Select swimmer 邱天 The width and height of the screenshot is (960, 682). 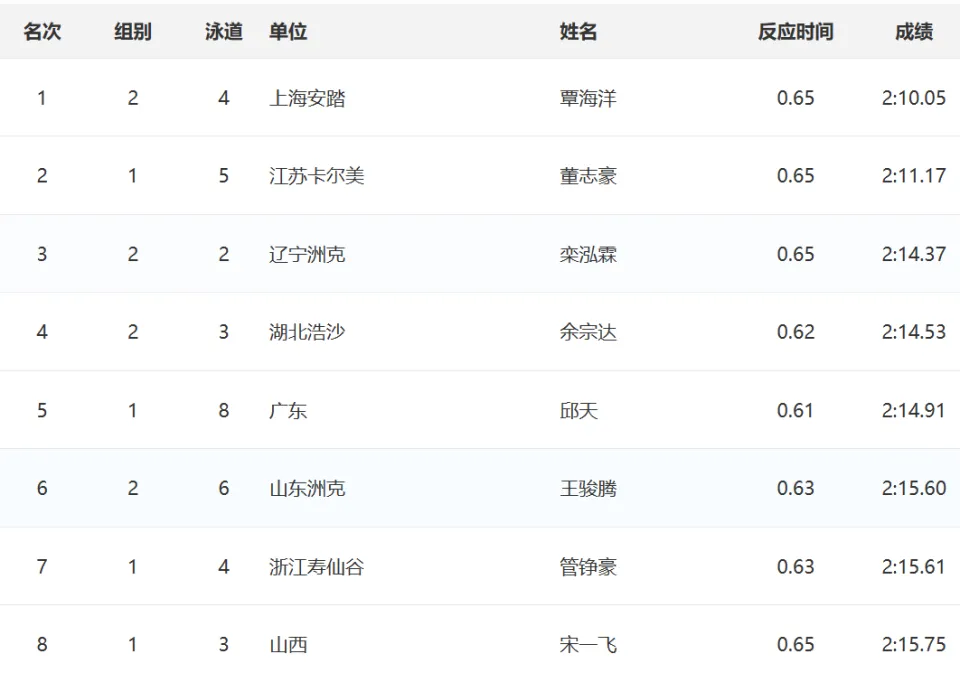coord(578,410)
